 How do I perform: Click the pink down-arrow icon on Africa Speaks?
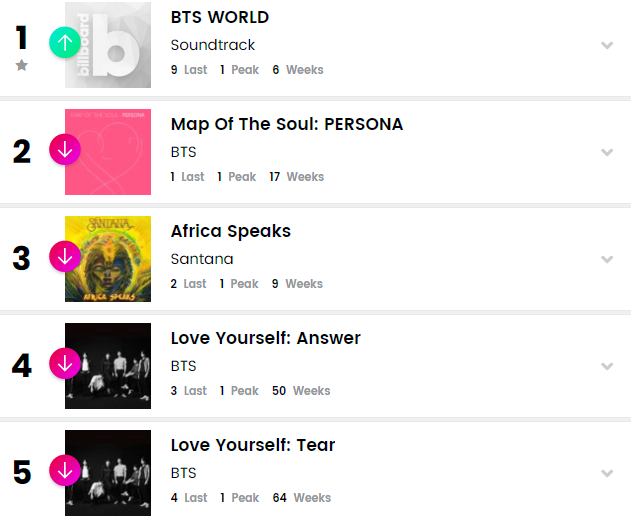pyautogui.click(x=65, y=257)
